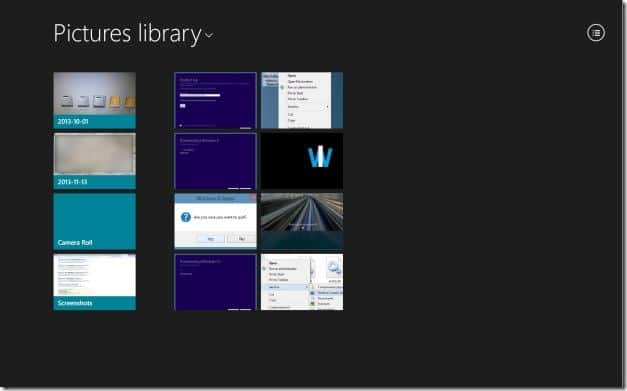Viewport: 627px width, 391px height.
Task: Open the context menu screenshot in top row
Action: click(x=302, y=100)
